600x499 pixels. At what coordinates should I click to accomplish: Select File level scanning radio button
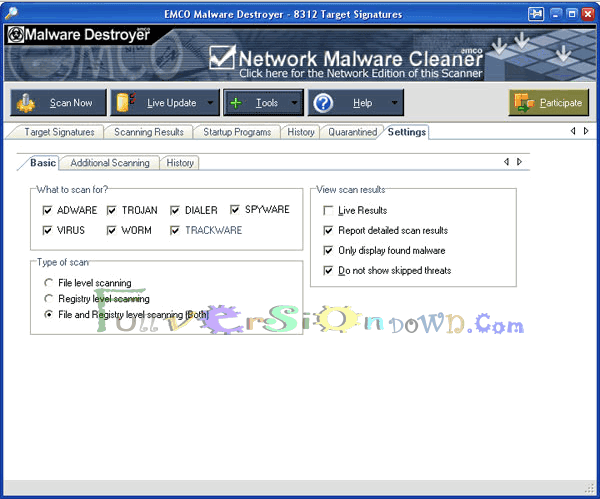point(49,283)
